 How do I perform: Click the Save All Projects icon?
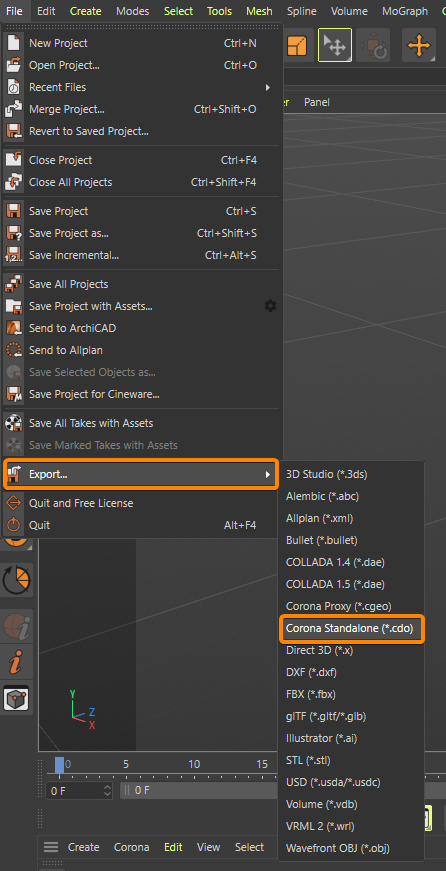[13, 284]
